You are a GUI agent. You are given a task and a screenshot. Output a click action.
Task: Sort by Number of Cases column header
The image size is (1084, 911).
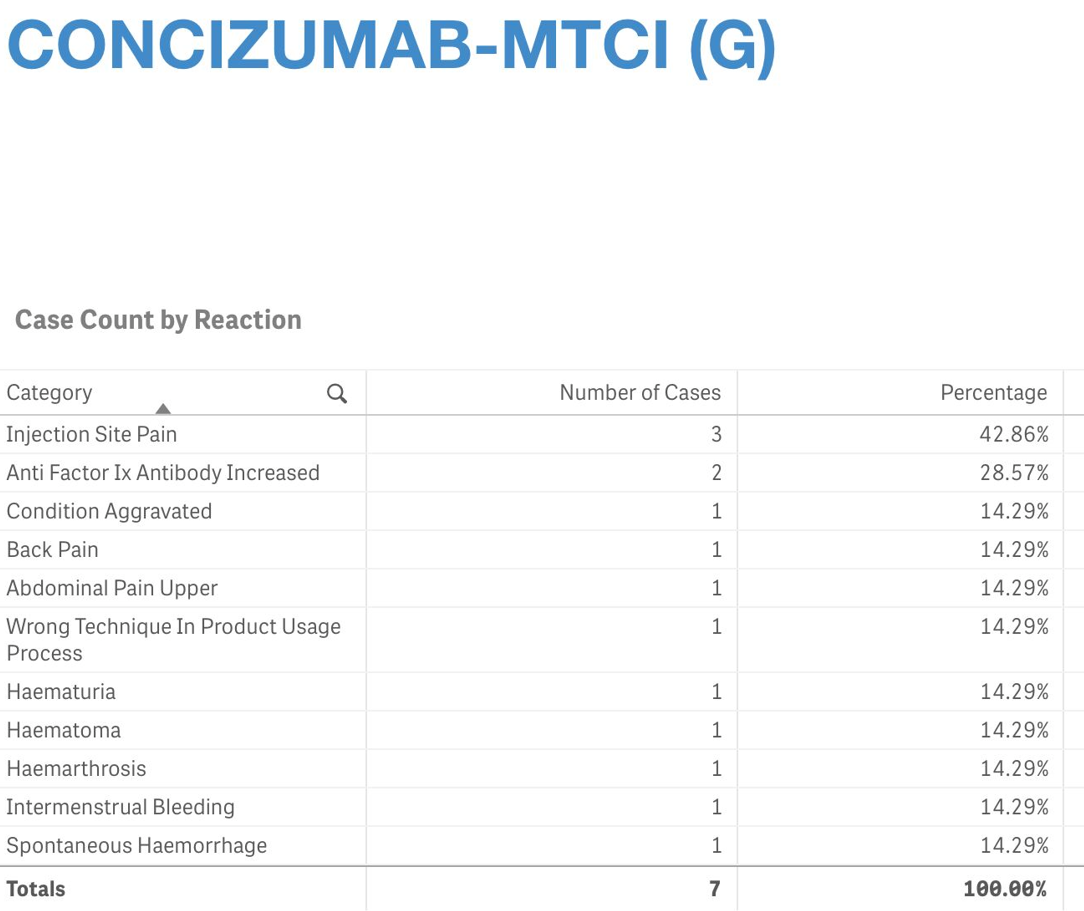coord(639,393)
